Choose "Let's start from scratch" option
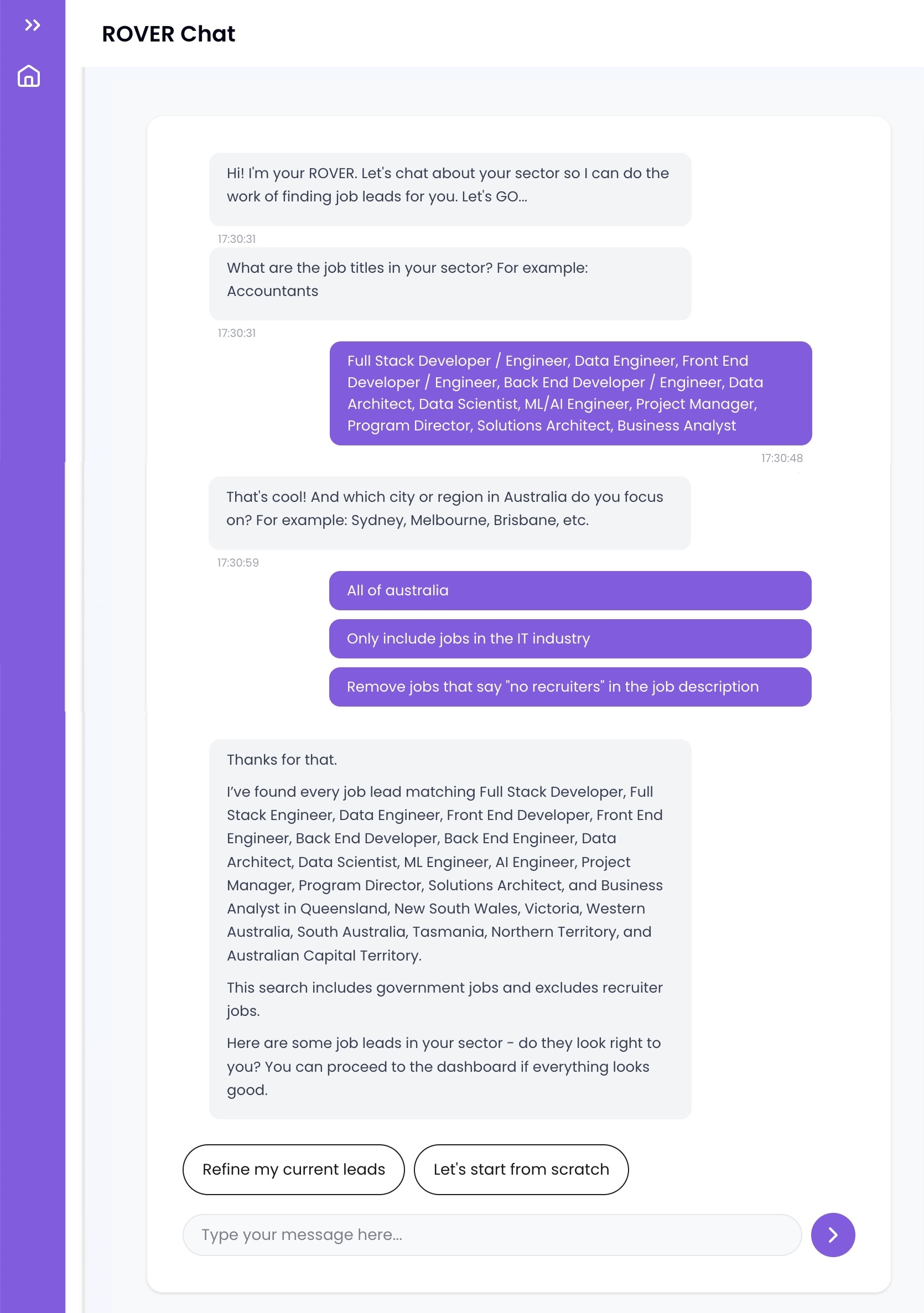924x1313 pixels. pyautogui.click(x=521, y=1169)
